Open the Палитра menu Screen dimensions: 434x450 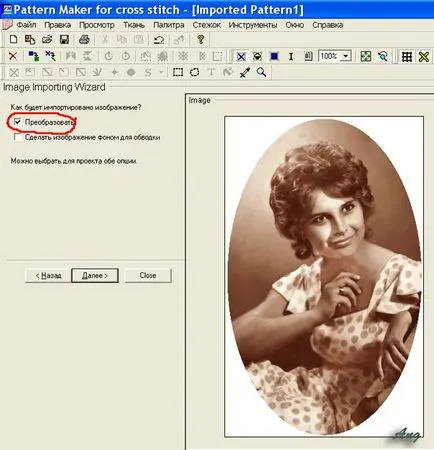[x=169, y=25]
